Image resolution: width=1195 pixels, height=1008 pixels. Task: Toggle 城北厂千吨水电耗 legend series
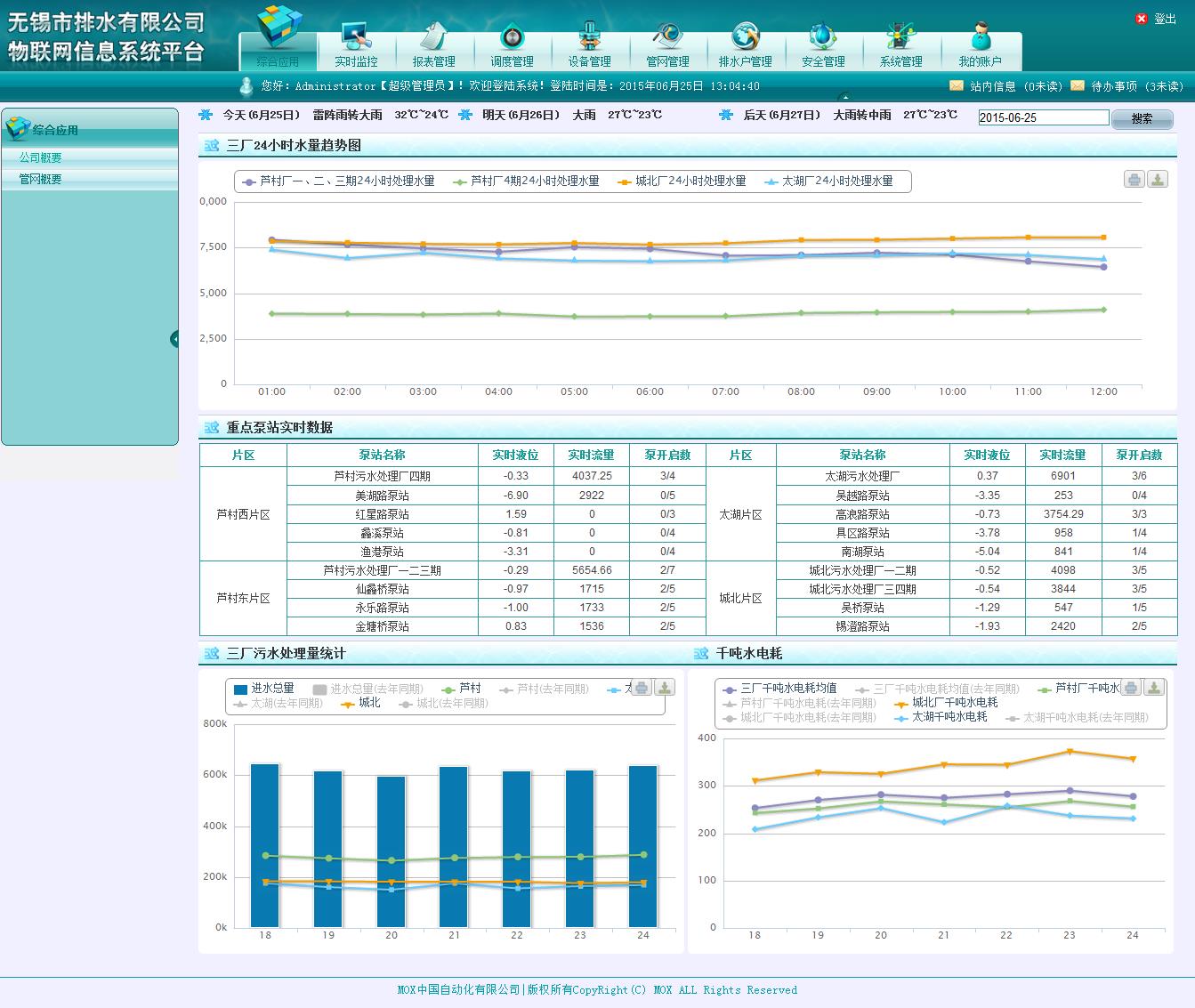(x=946, y=703)
